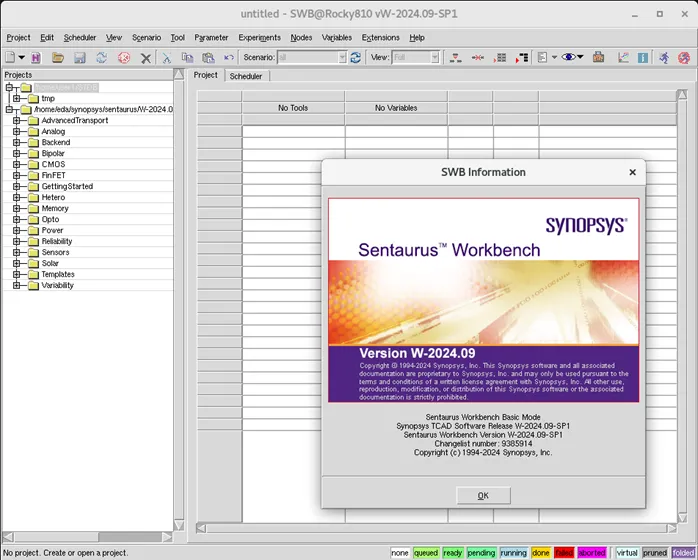
Task: Click refresh icon next to Scenario box
Action: (x=355, y=57)
